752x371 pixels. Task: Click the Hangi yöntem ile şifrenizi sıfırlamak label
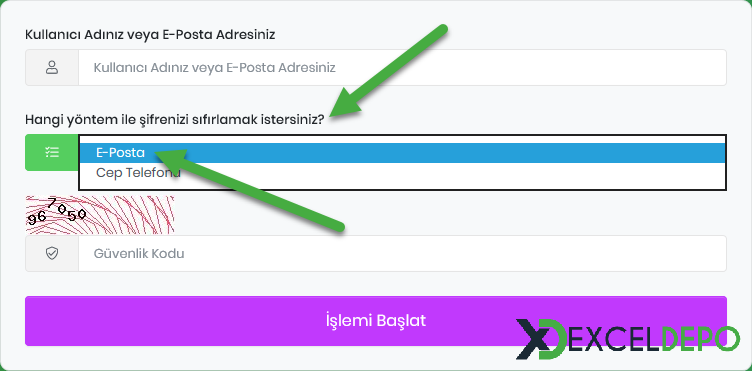(x=175, y=119)
